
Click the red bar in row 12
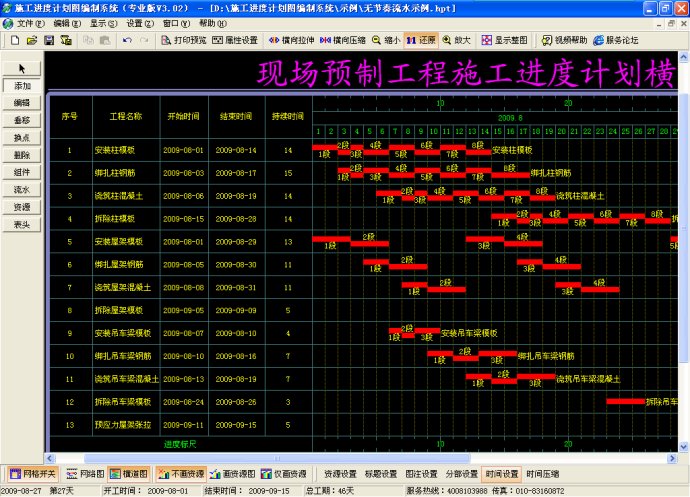tap(625, 401)
